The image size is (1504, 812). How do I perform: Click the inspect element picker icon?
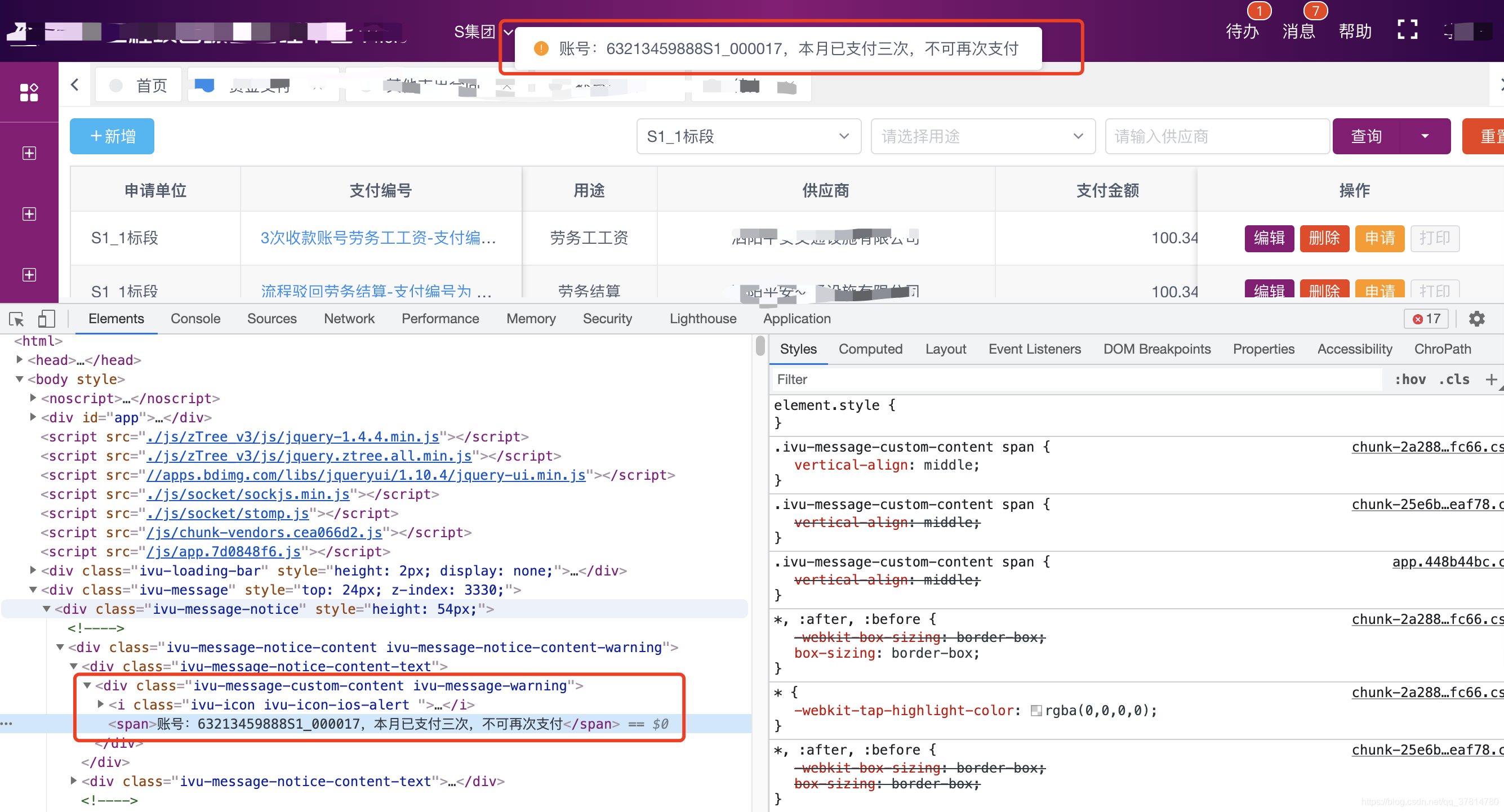16,319
